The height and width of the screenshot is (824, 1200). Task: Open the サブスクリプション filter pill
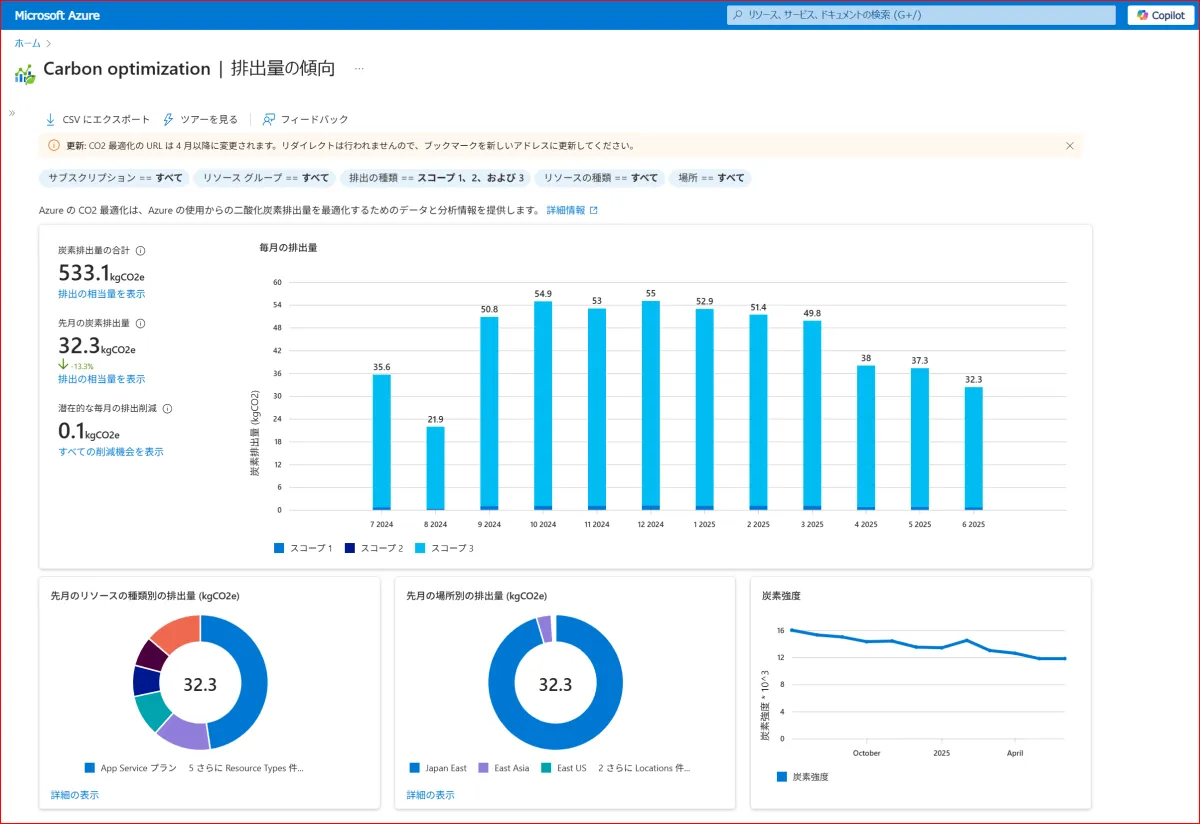(115, 178)
